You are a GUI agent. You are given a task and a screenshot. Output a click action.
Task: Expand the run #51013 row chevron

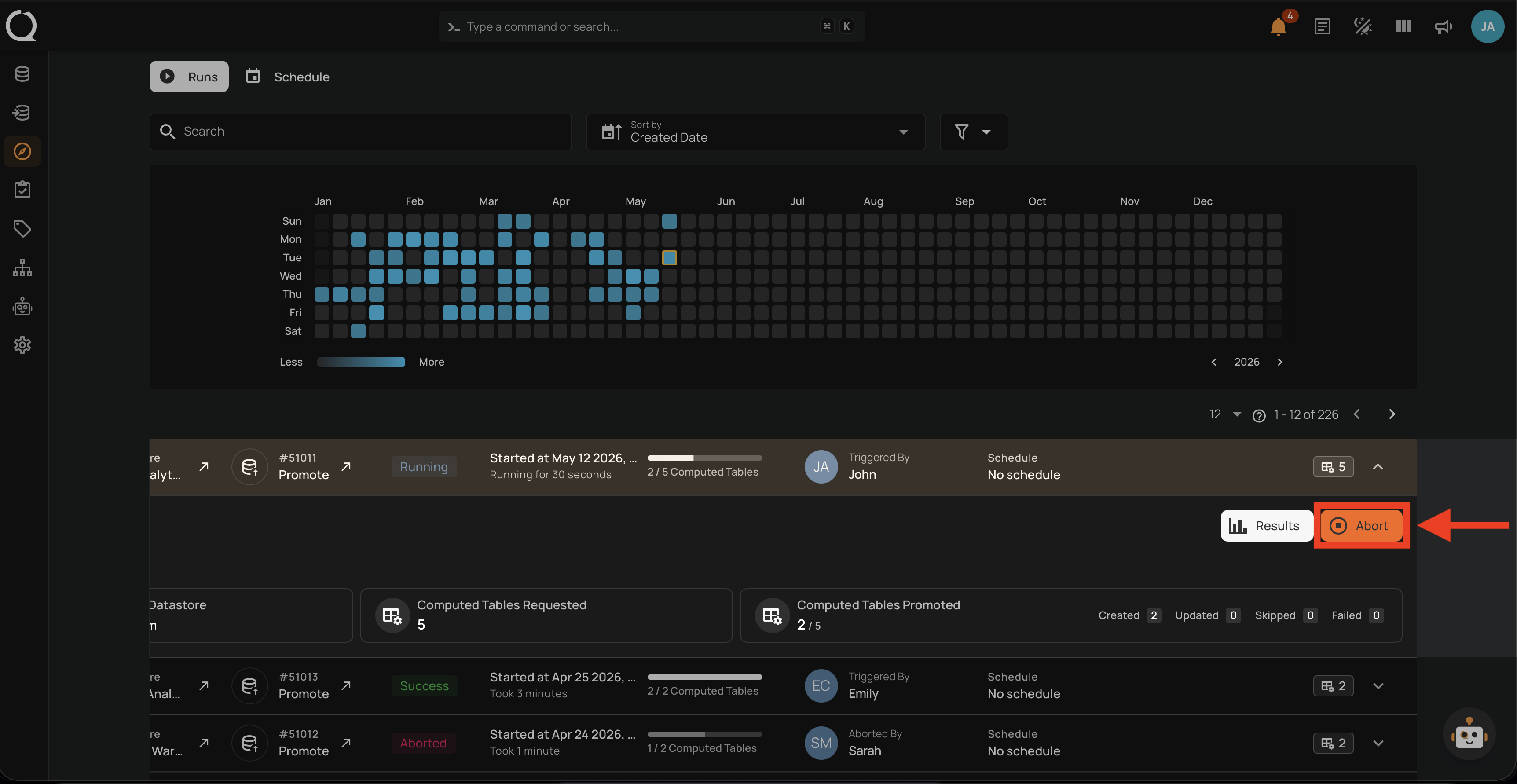1378,686
